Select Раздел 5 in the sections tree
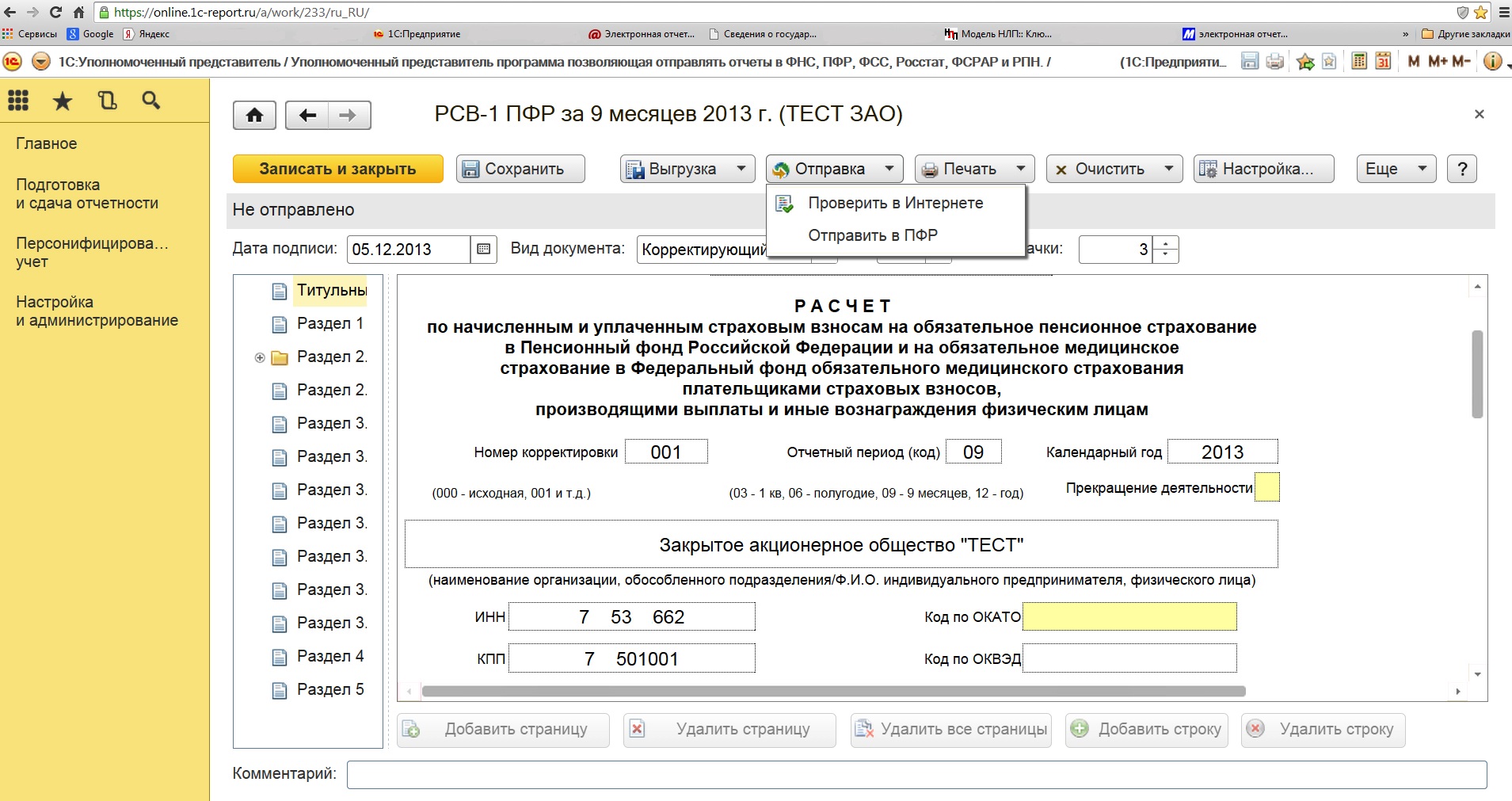The image size is (1512, 801). point(330,690)
